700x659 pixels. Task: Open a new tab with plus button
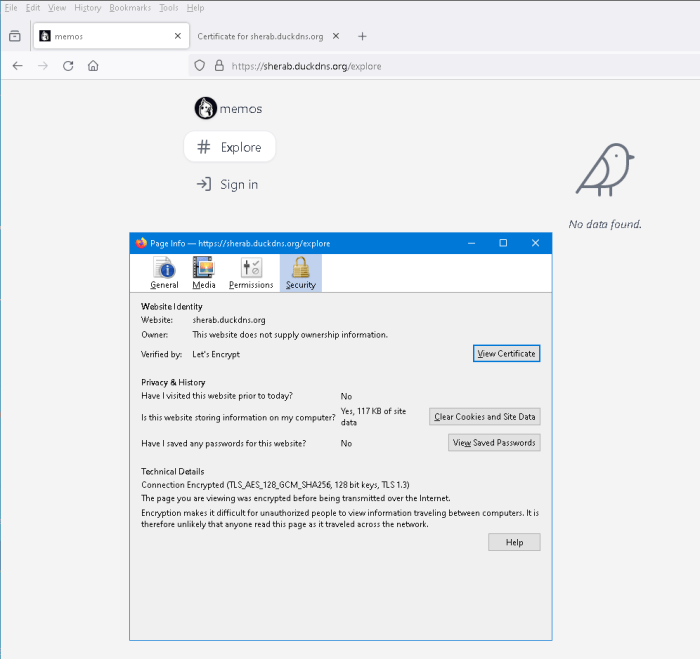pyautogui.click(x=362, y=36)
